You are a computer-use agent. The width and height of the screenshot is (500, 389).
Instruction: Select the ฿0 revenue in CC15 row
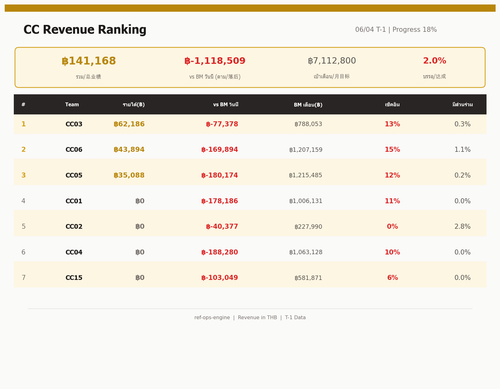pos(140,277)
